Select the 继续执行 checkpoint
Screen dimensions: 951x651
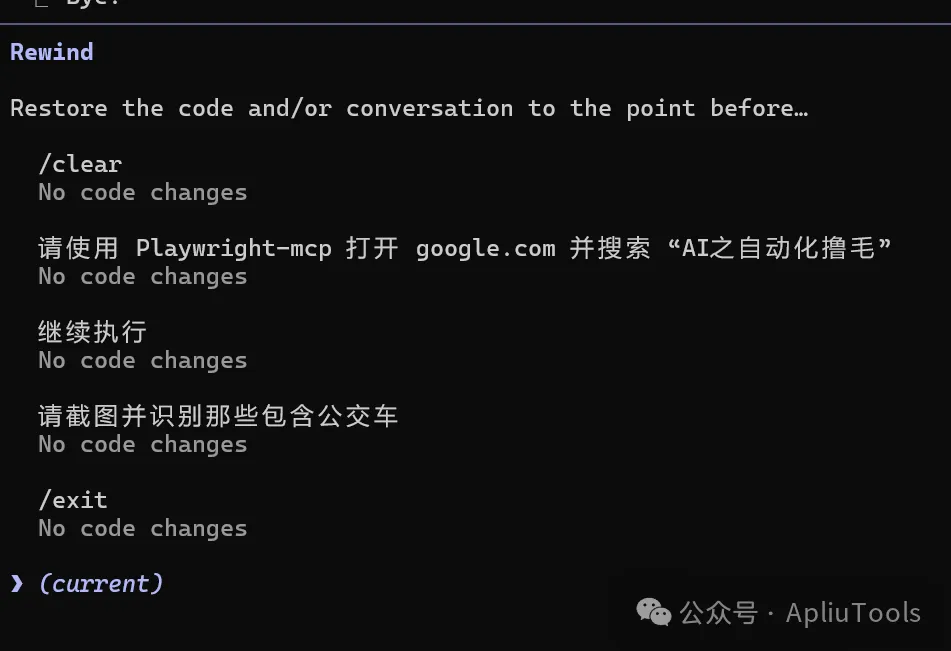click(92, 332)
